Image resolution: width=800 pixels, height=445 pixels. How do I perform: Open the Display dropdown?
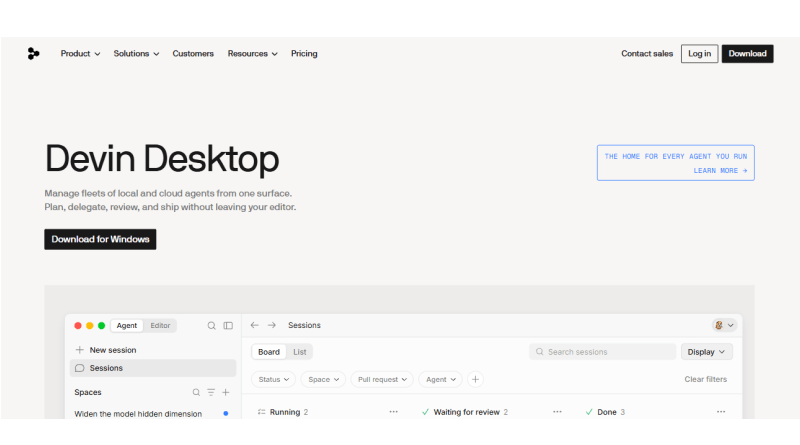707,352
